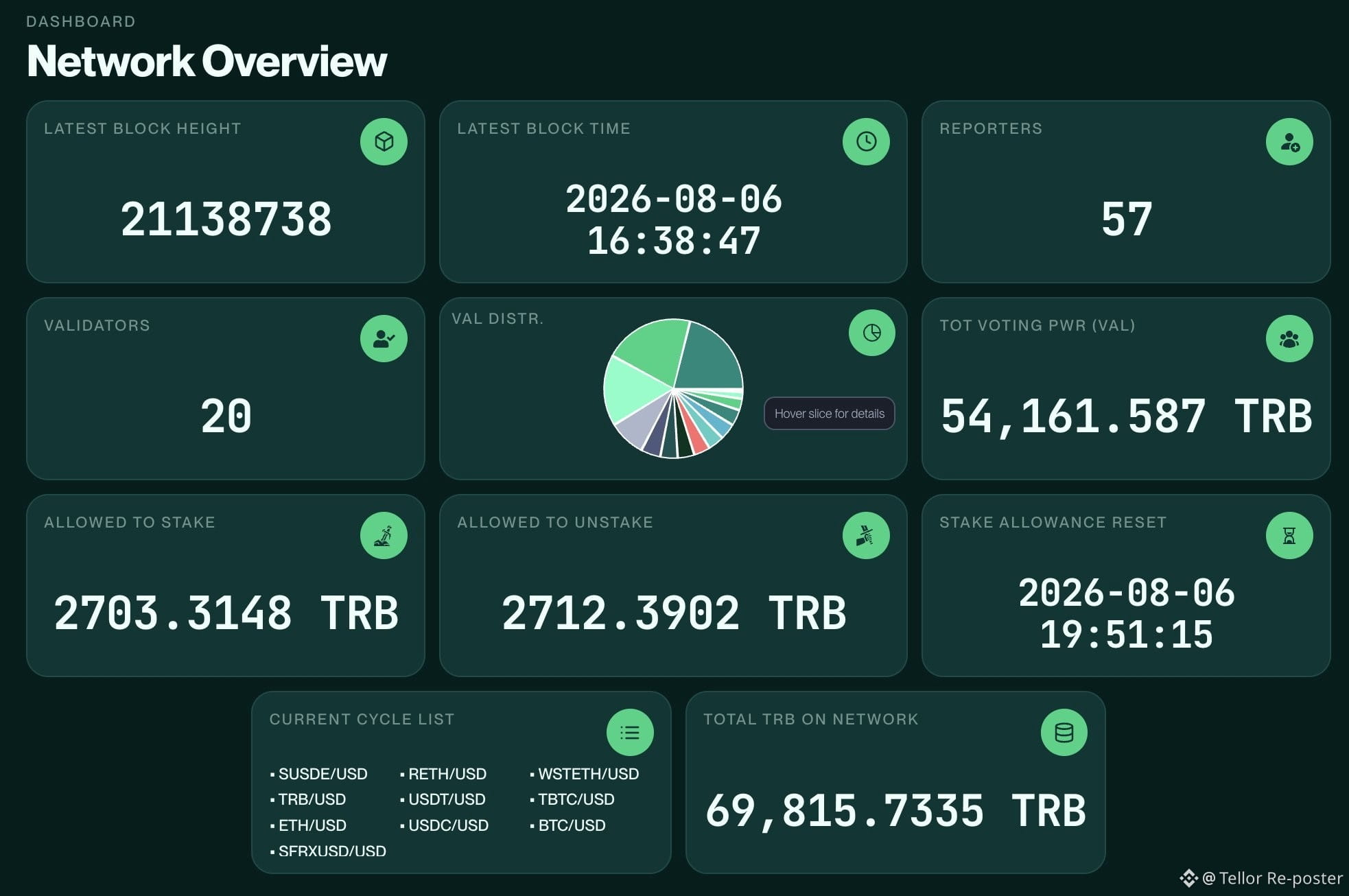Click the clock icon on Latest Block Time card
The image size is (1349, 896).
click(866, 141)
